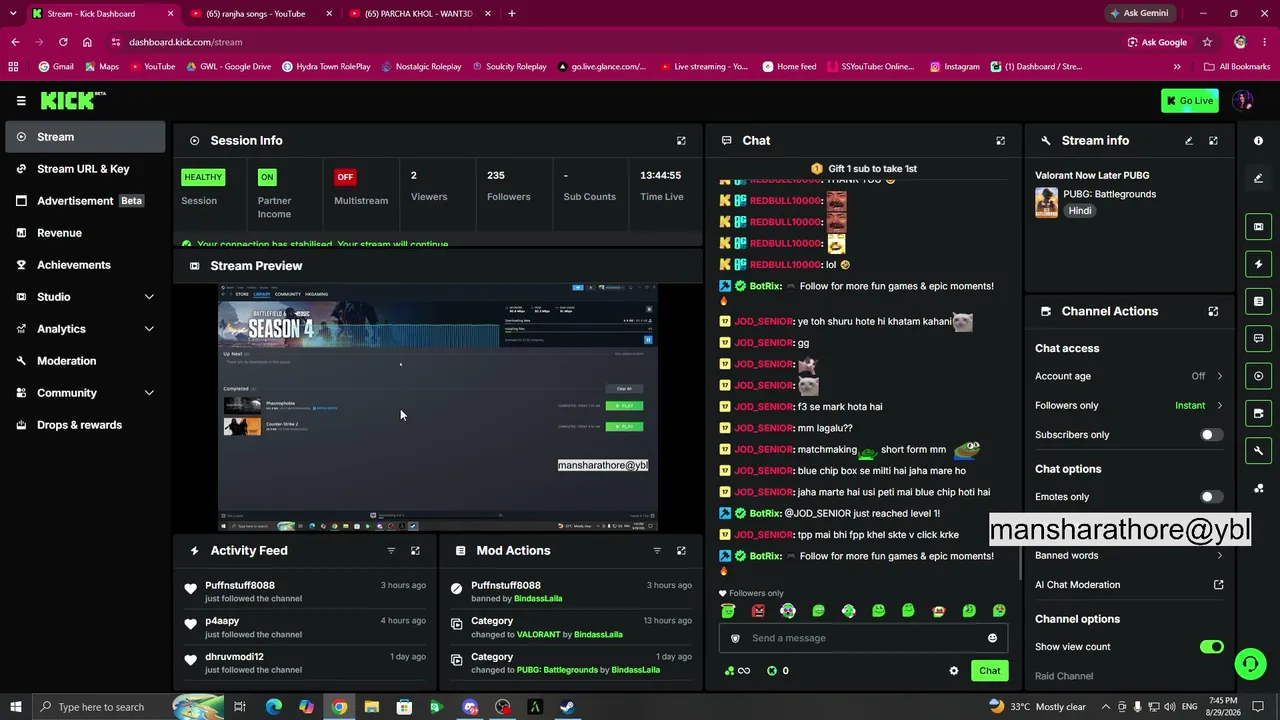Click the Kick logo in the header
1280x720 pixels.
pyautogui.click(x=72, y=100)
